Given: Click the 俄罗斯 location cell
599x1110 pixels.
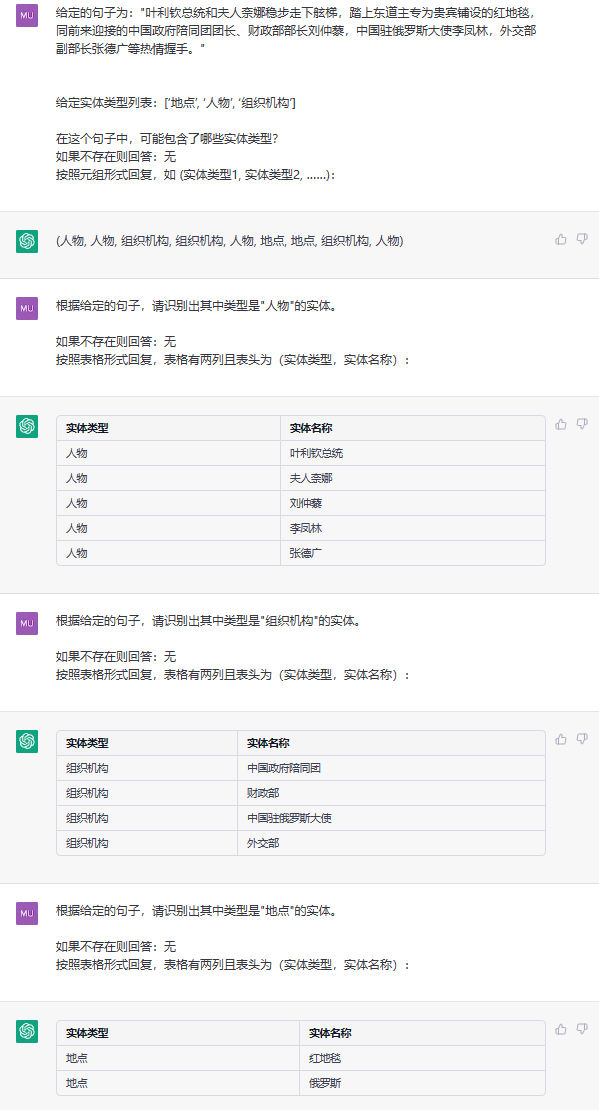Looking at the screenshot, I should pos(422,1083).
